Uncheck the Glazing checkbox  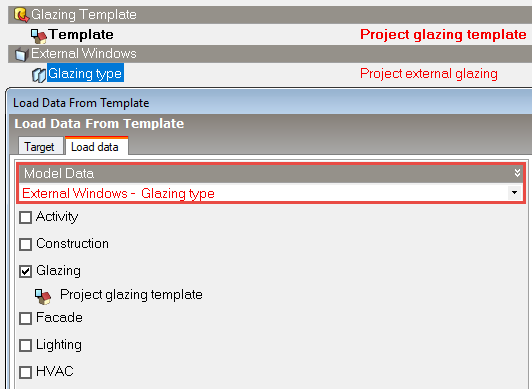[x=25, y=271]
